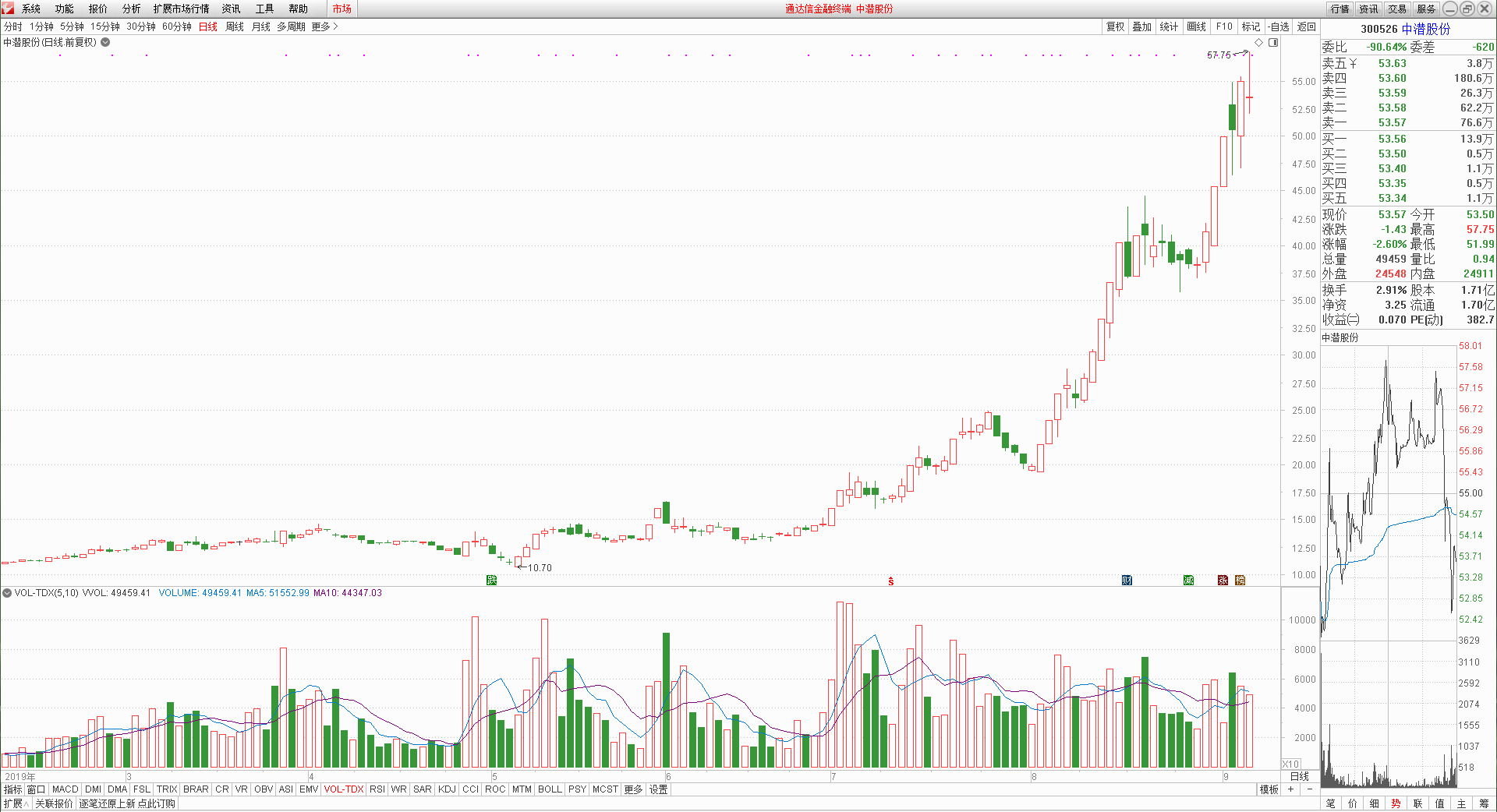Remove the stock with the -自选 button

pyautogui.click(x=1278, y=26)
